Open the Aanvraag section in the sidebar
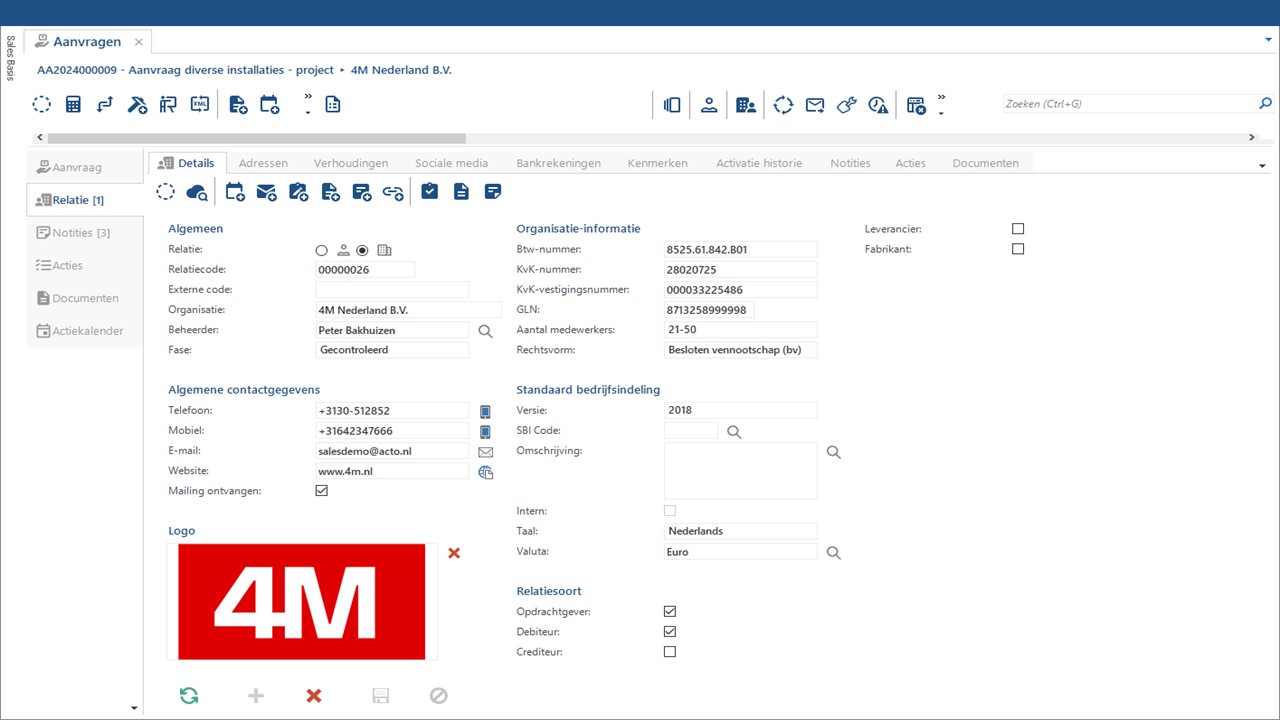Viewport: 1280px width, 720px height. tap(85, 167)
